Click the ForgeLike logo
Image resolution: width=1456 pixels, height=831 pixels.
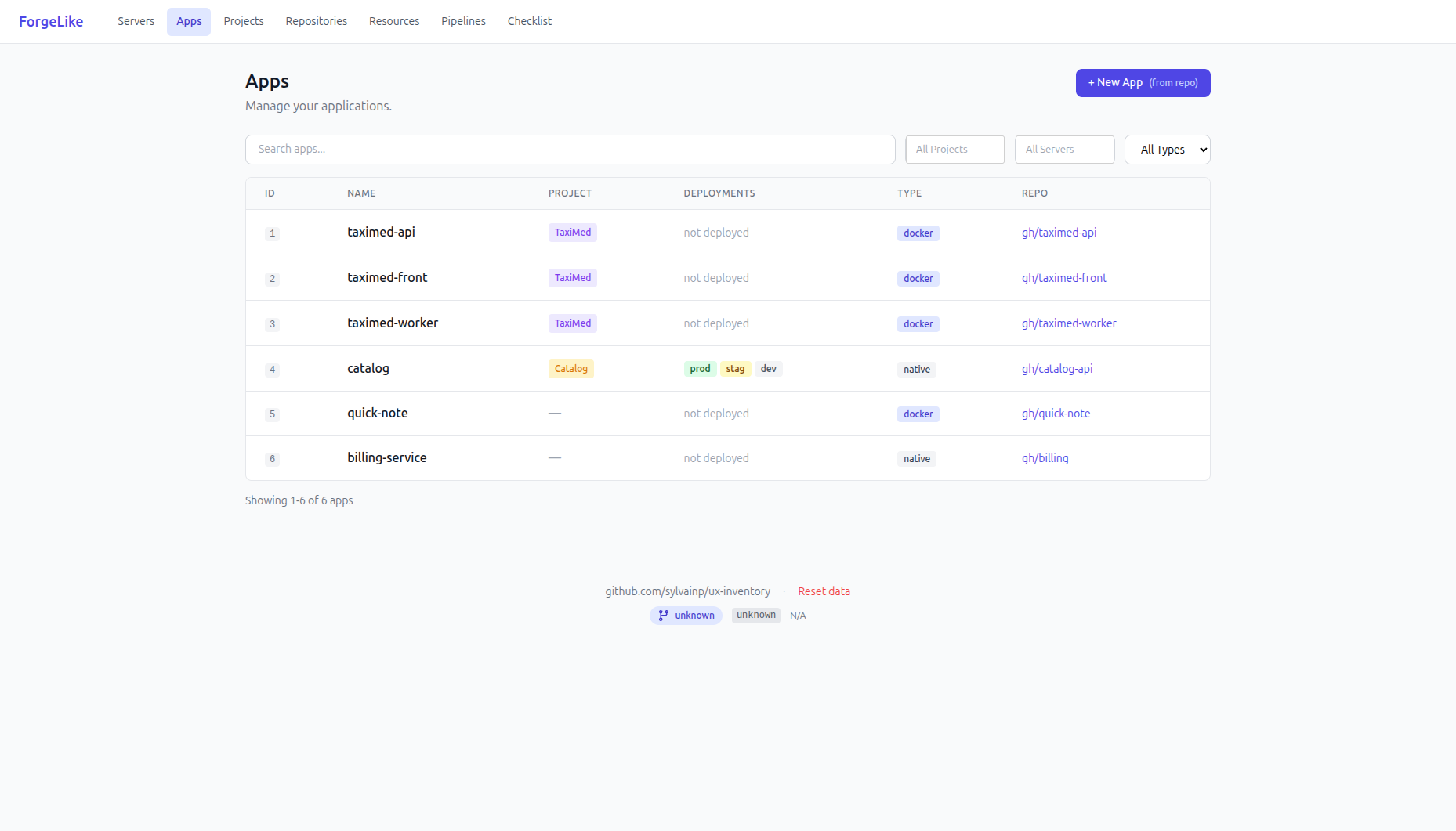(51, 21)
